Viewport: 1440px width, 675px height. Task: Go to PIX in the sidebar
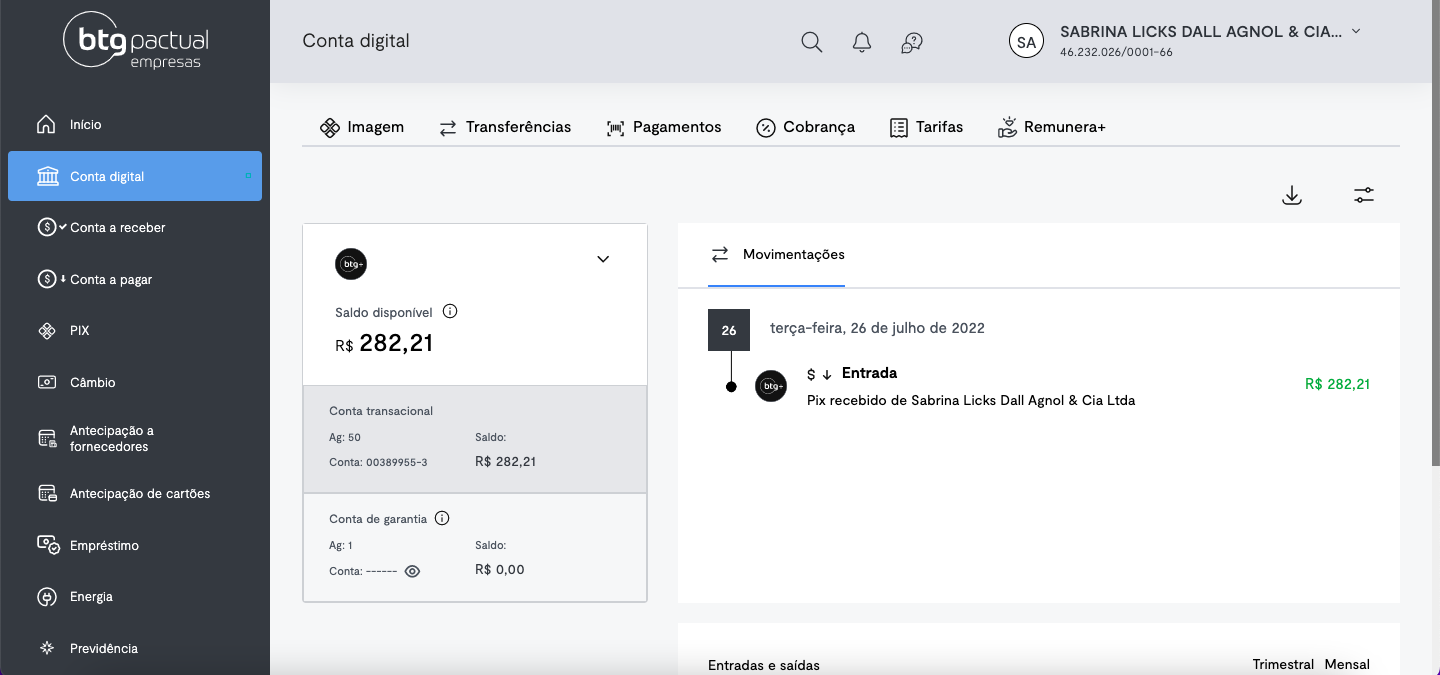79,331
